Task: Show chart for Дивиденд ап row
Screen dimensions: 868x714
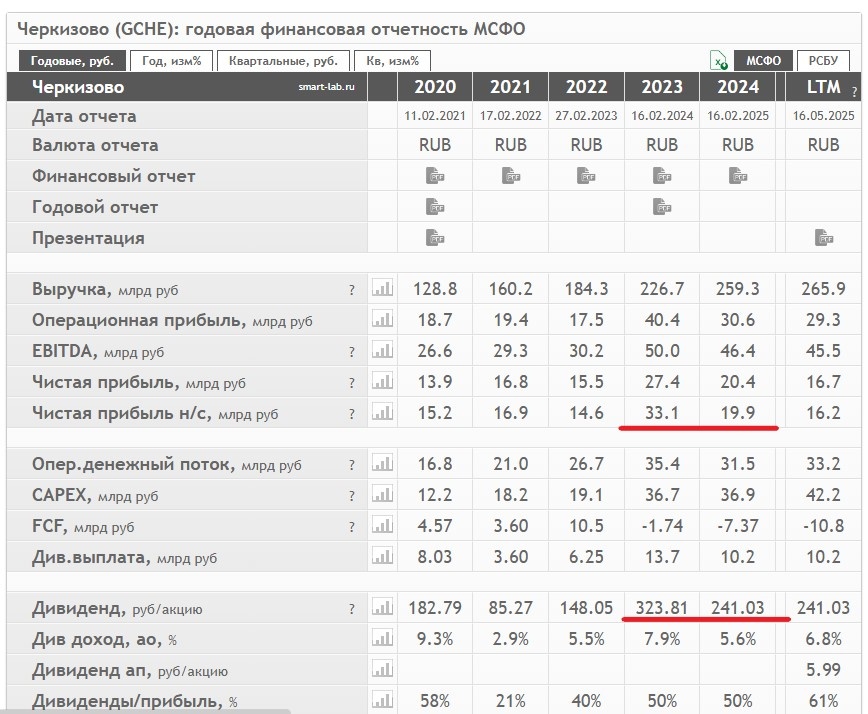Action: pyautogui.click(x=383, y=670)
